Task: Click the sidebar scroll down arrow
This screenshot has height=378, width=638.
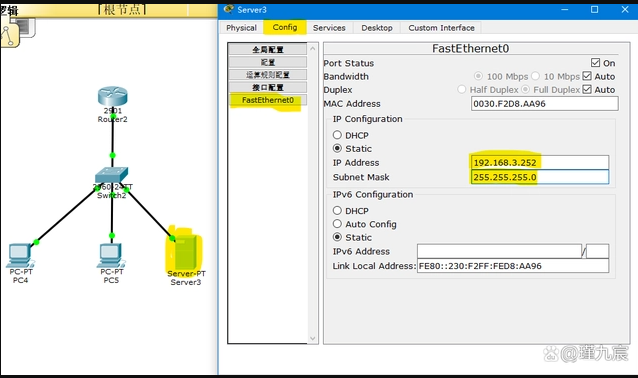Action: [312, 338]
